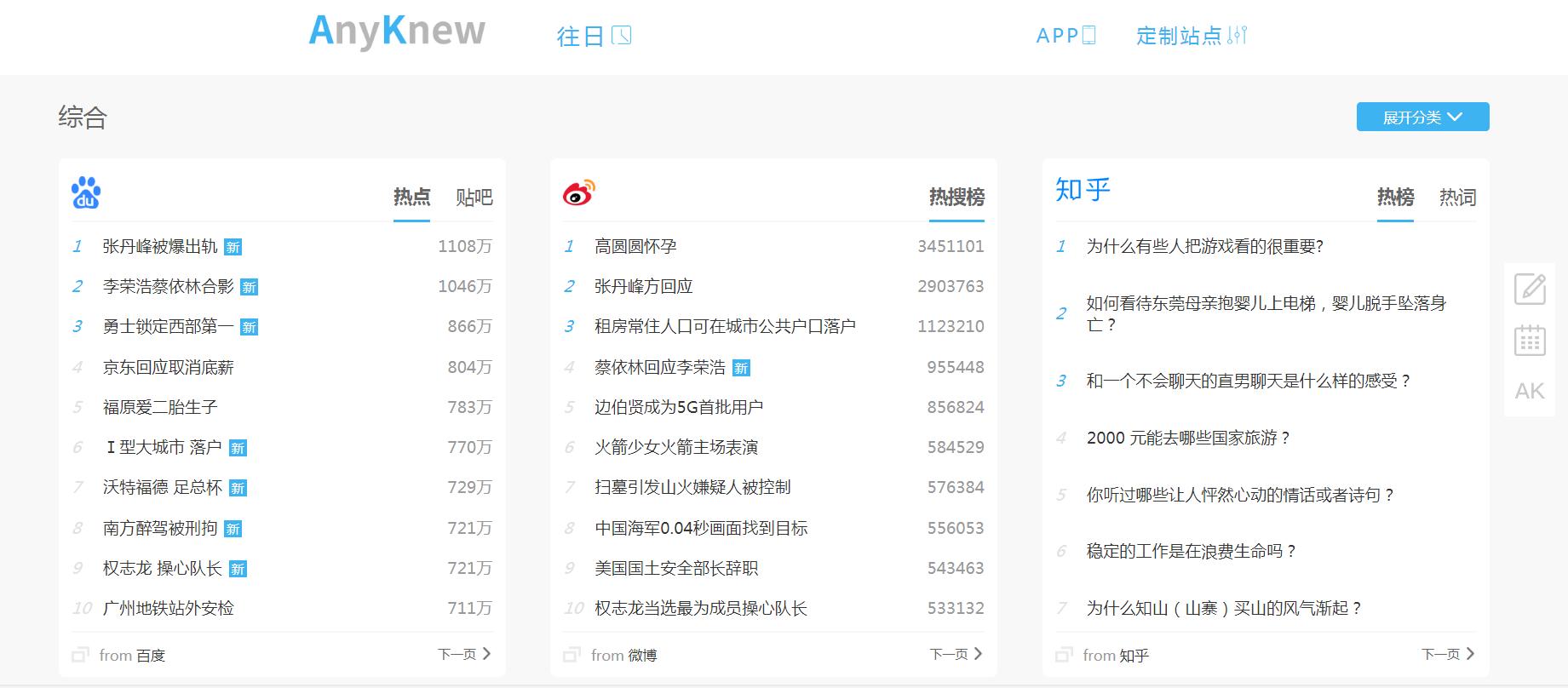Click the Baidu paw logo
Viewport: 1568px width, 688px height.
coord(86,192)
